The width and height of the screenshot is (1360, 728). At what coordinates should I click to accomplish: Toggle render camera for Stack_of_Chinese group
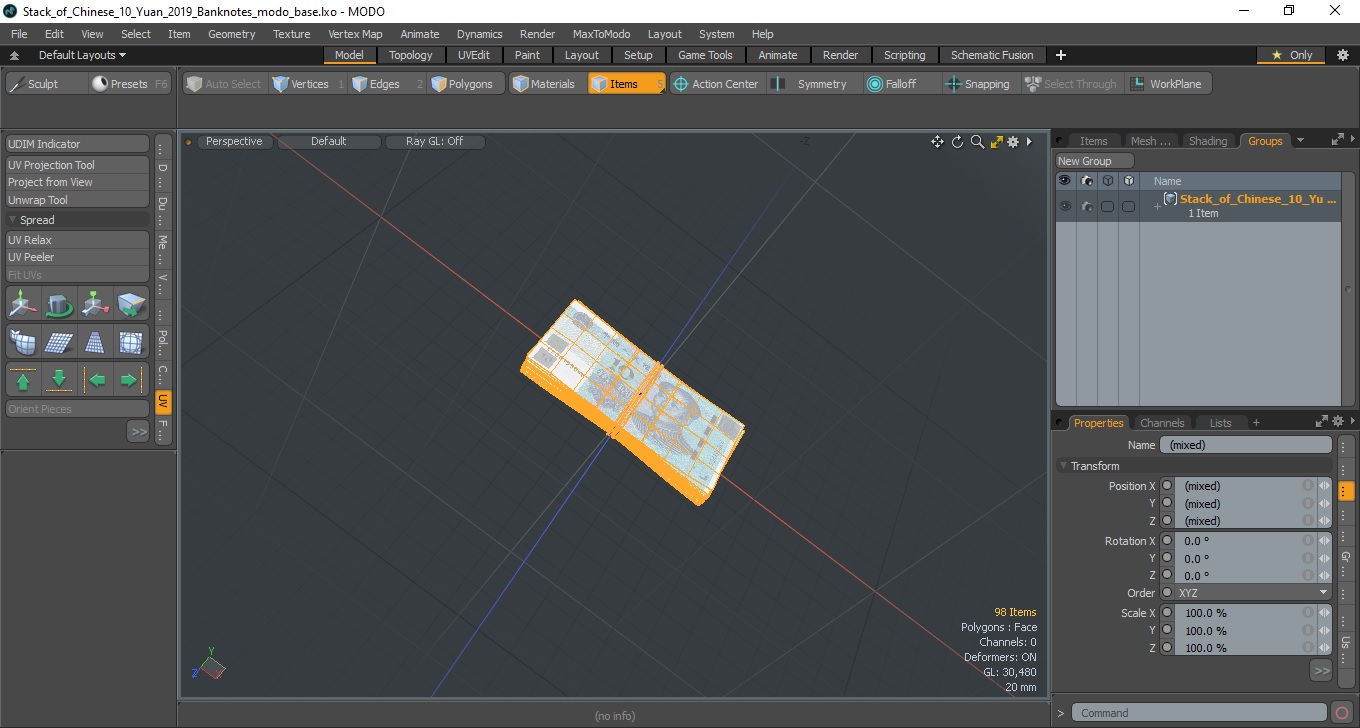coord(1086,206)
